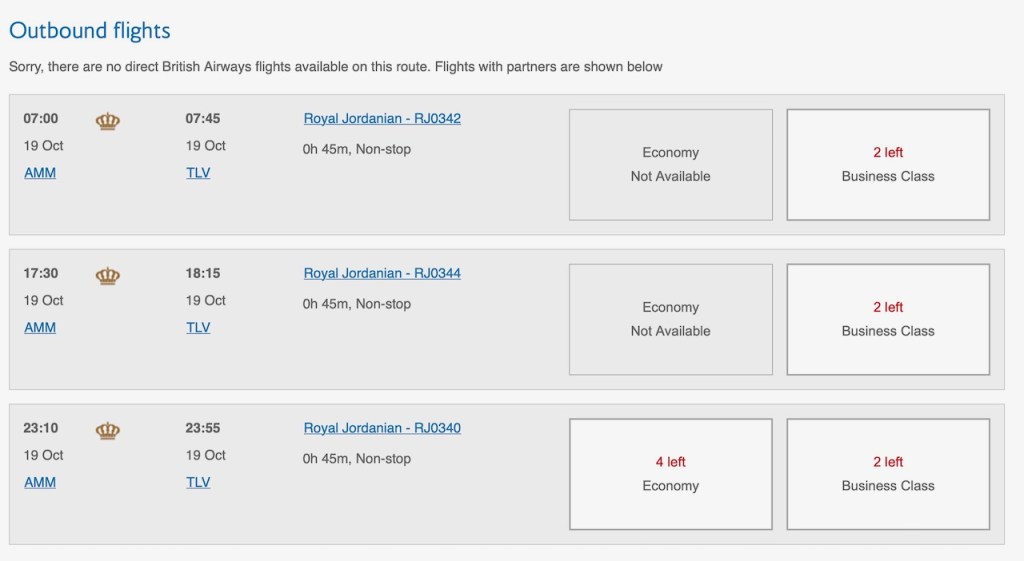Select Business Class on flight RJ0342

pyautogui.click(x=888, y=165)
